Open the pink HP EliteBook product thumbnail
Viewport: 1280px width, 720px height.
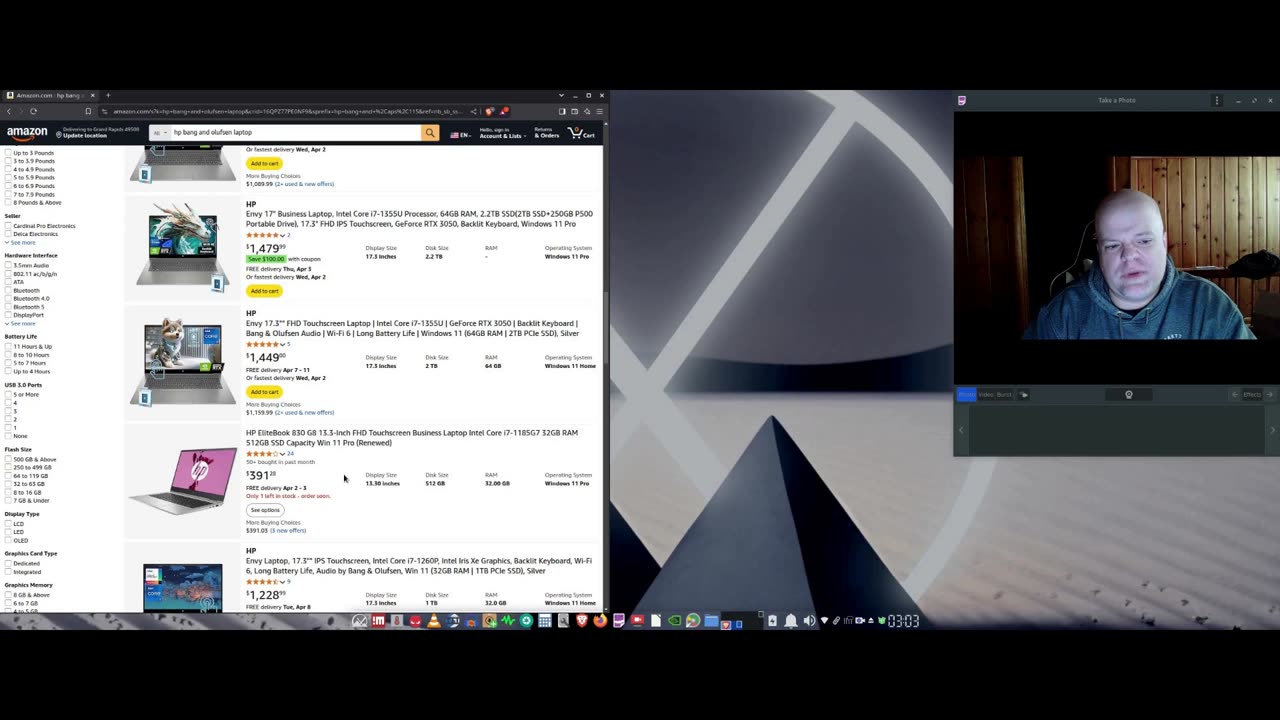(183, 481)
